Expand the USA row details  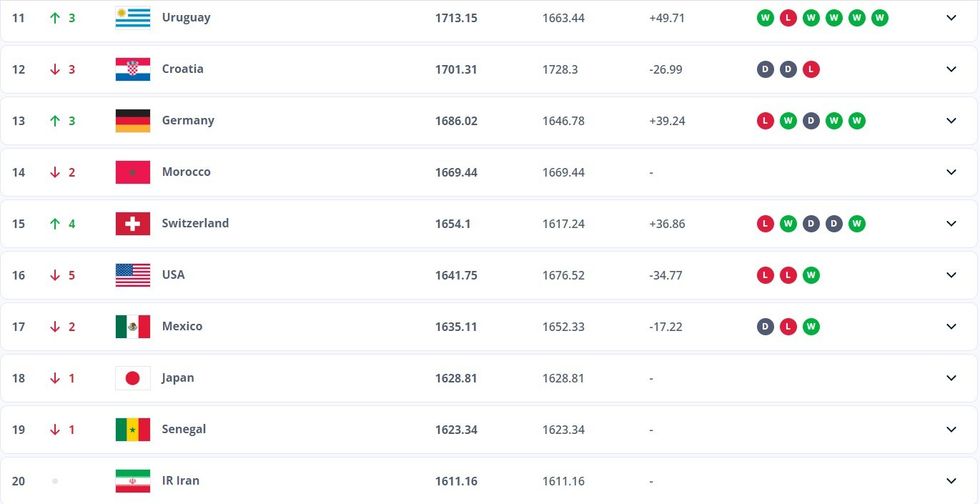951,275
